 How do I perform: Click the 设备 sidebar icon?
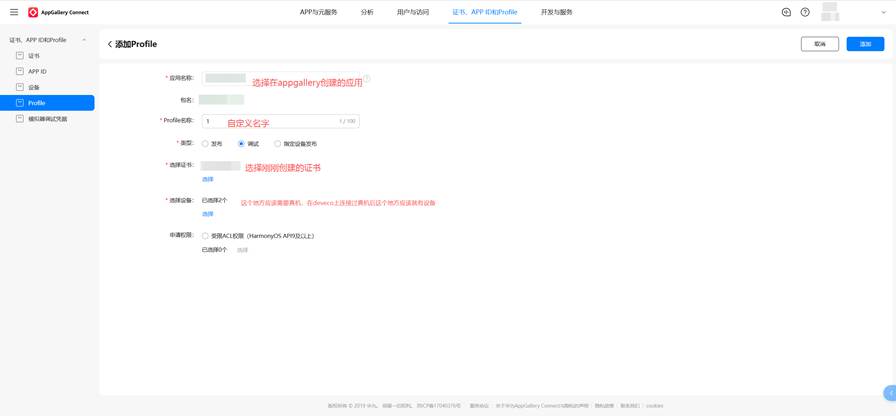coord(19,87)
